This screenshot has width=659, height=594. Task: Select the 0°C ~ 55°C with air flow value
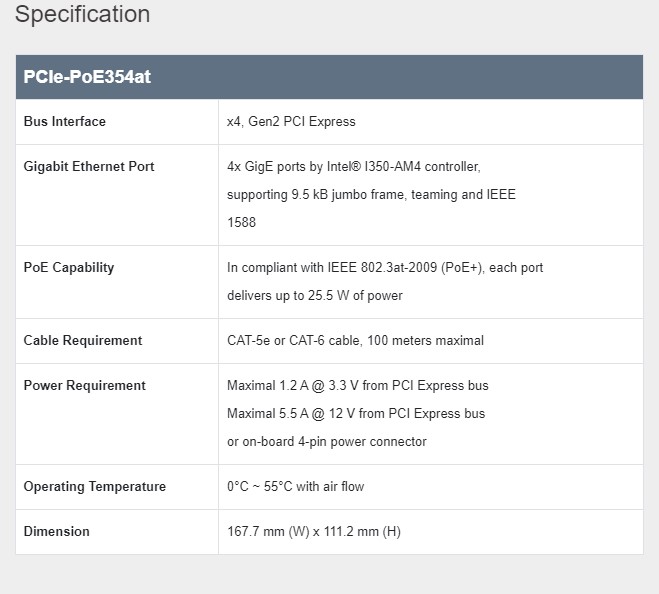pos(296,487)
